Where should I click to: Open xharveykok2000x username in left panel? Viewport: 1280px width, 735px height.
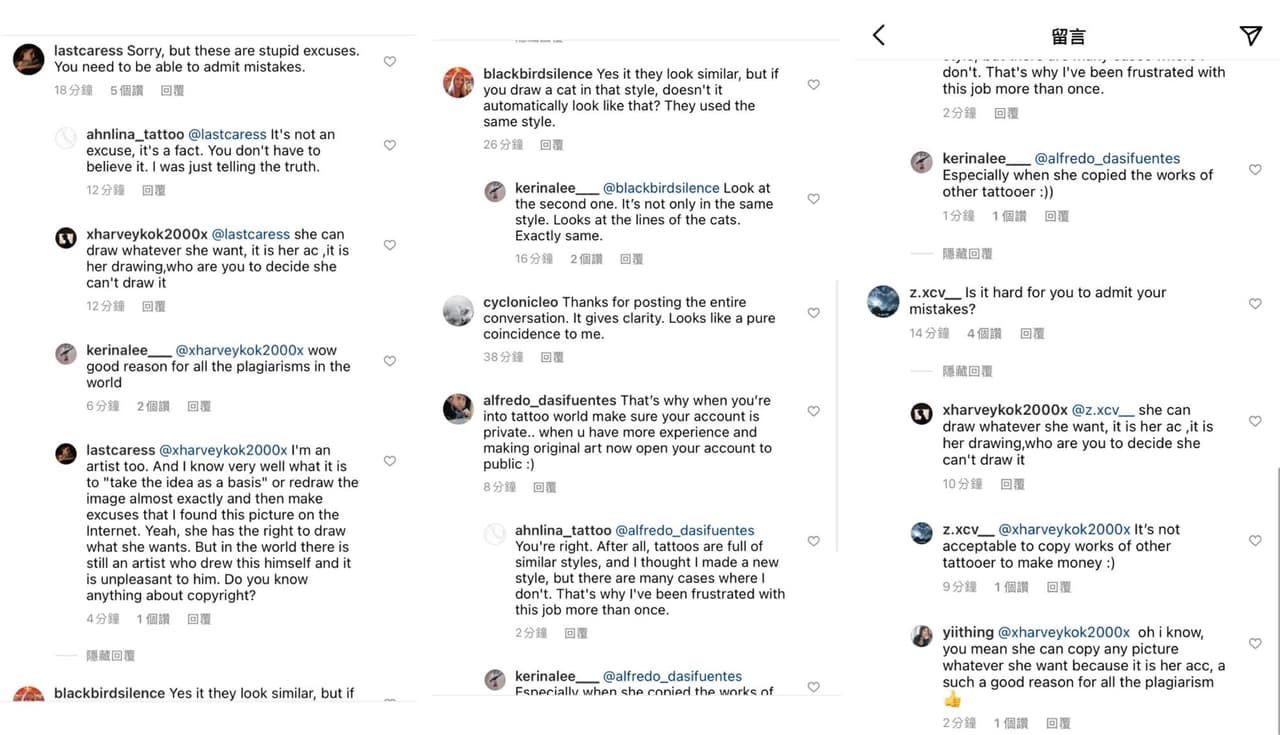coord(147,234)
